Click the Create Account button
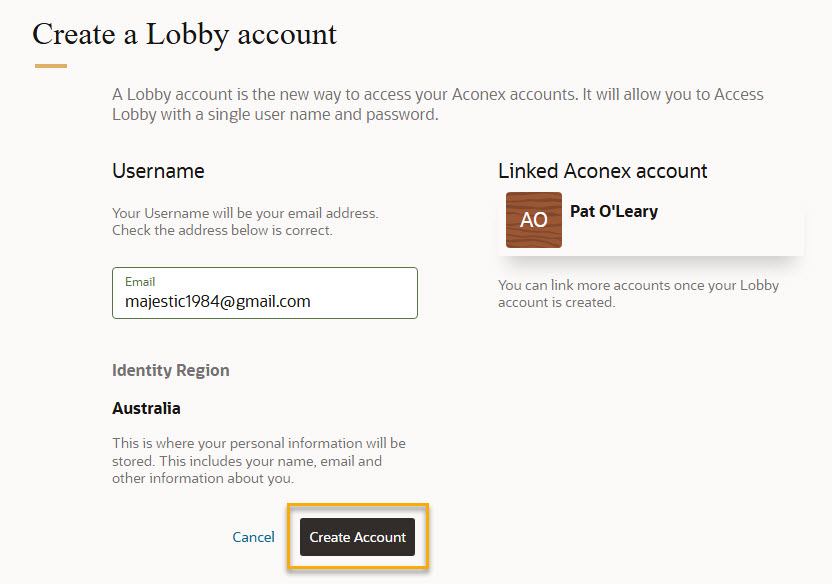The image size is (832, 584). click(x=357, y=537)
